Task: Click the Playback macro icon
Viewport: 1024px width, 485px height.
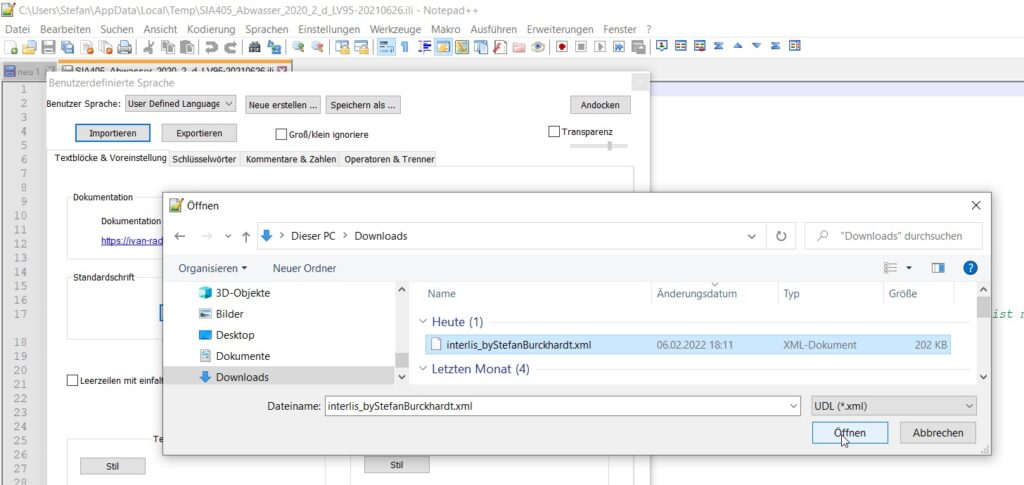Action: pyautogui.click(x=600, y=46)
